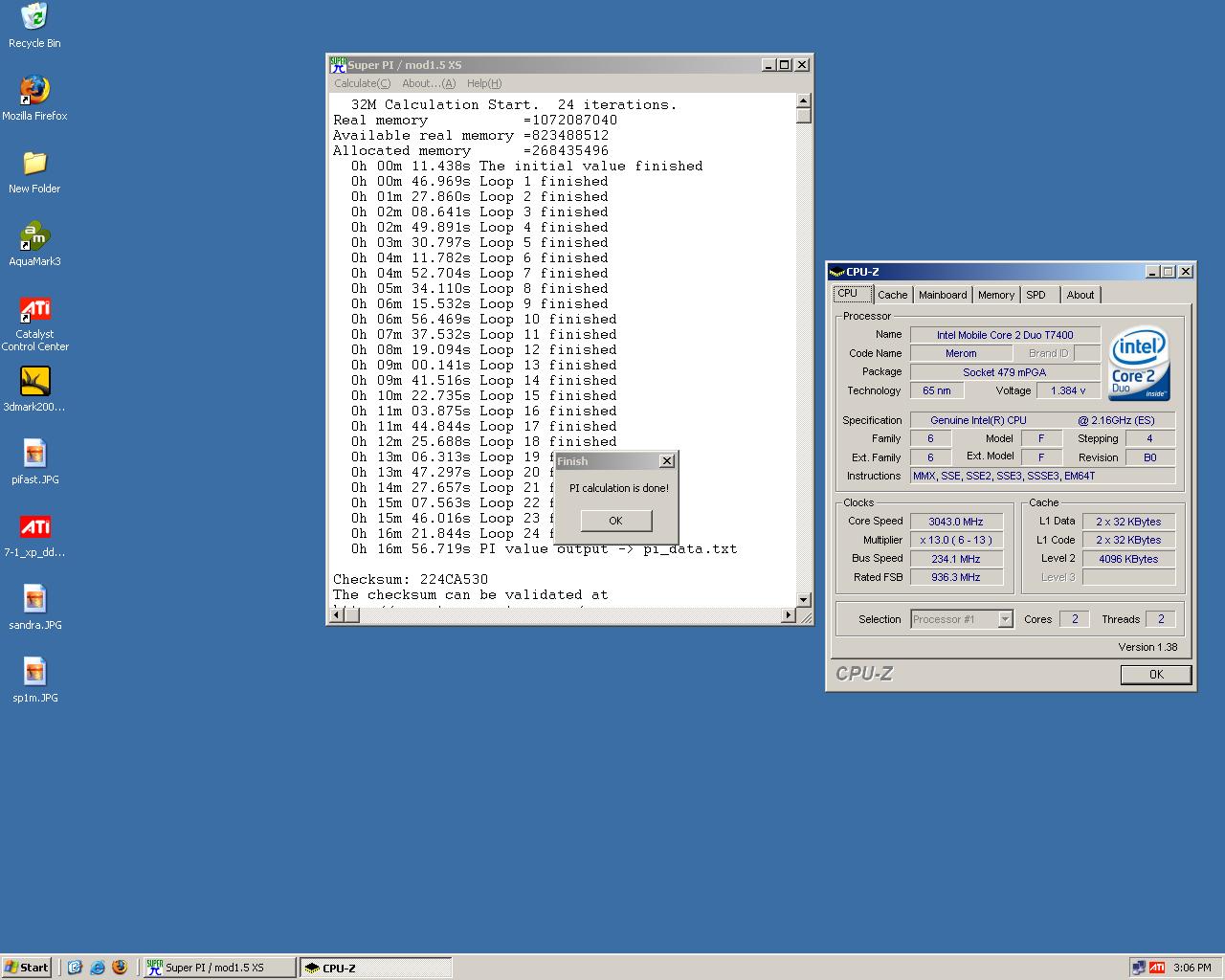Image resolution: width=1225 pixels, height=980 pixels.
Task: Click Super PI horizontal scrollbar right arrow
Action: point(789,615)
